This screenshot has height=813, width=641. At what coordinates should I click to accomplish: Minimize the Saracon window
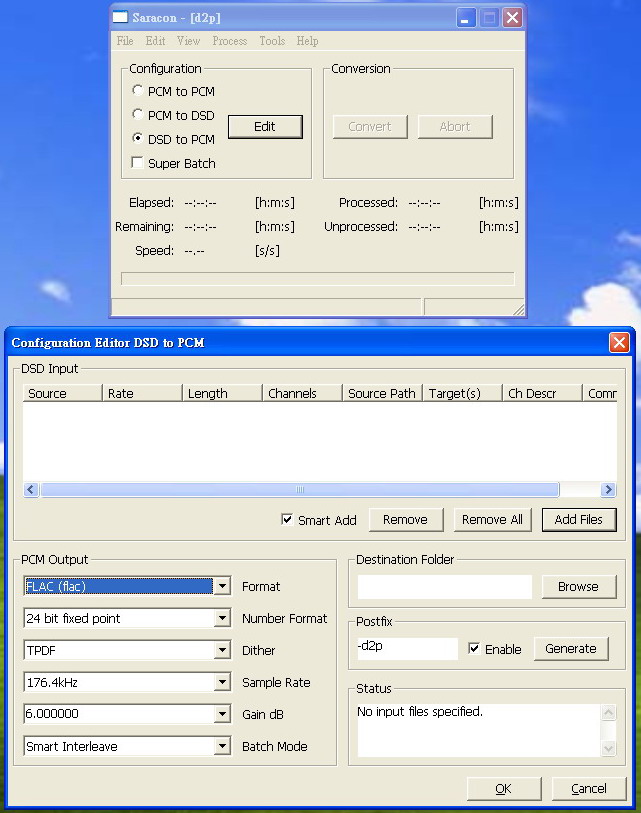tap(466, 18)
